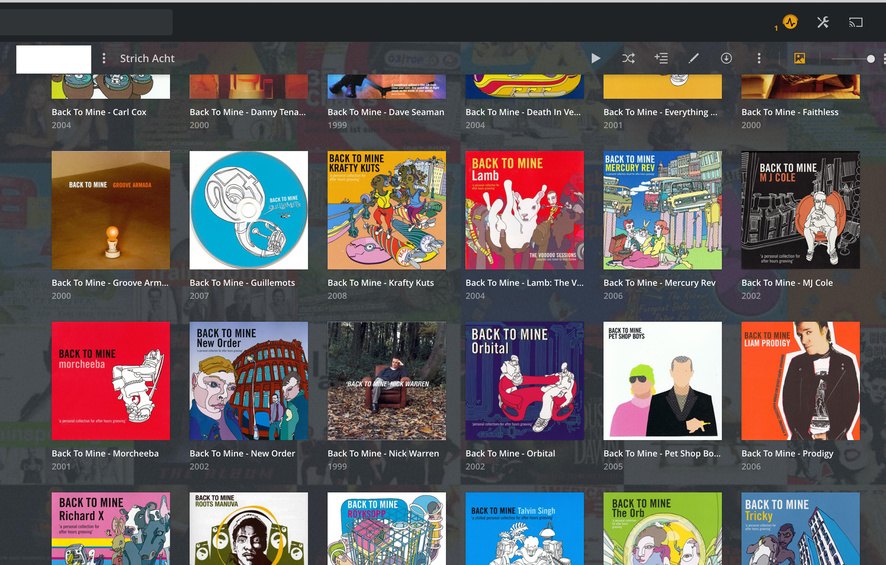Click title Back To Mine - Morcheeba

(x=105, y=453)
